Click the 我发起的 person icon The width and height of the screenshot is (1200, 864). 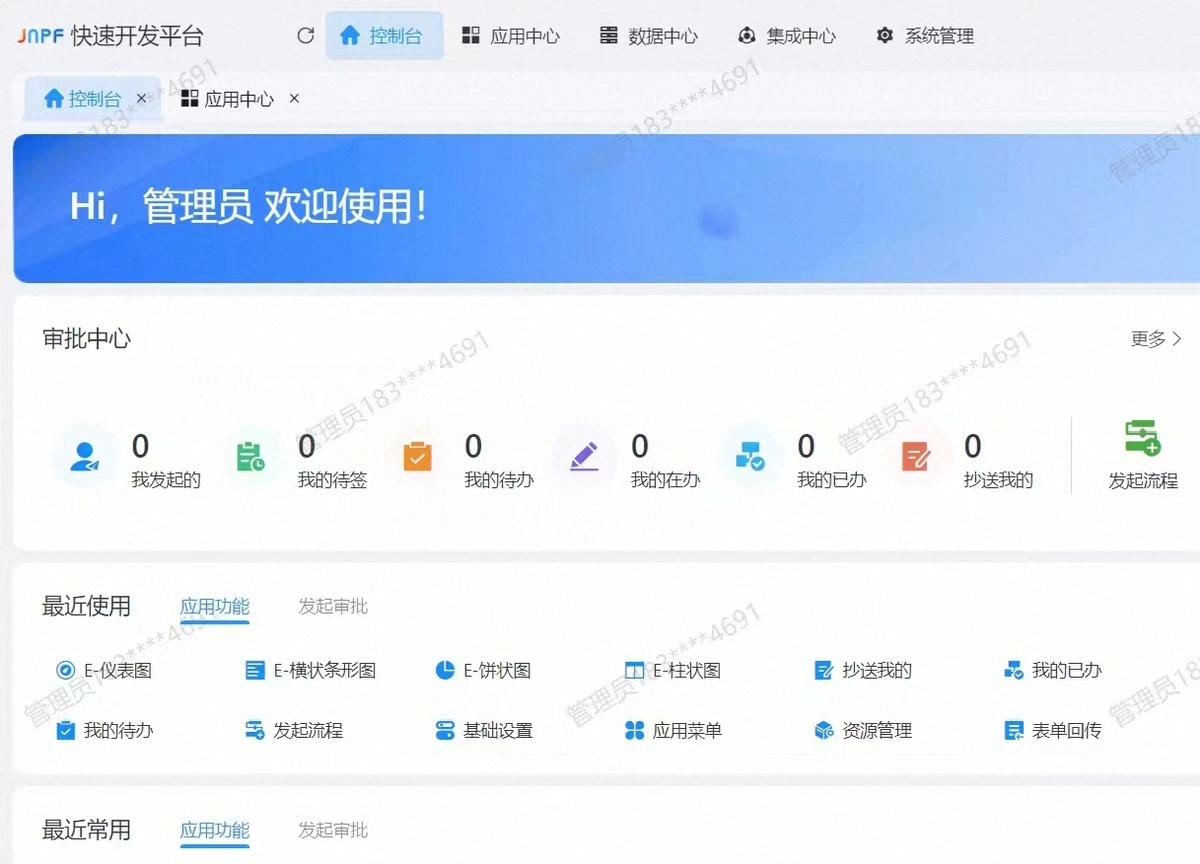point(84,457)
